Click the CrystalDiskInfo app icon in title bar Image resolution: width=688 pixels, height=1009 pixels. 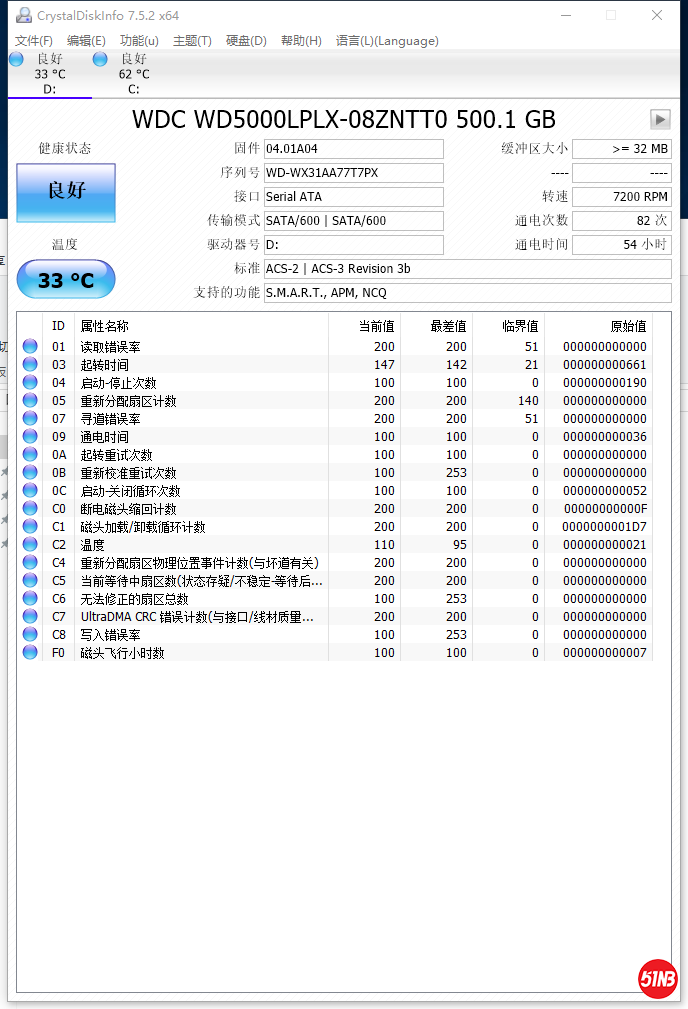23,15
